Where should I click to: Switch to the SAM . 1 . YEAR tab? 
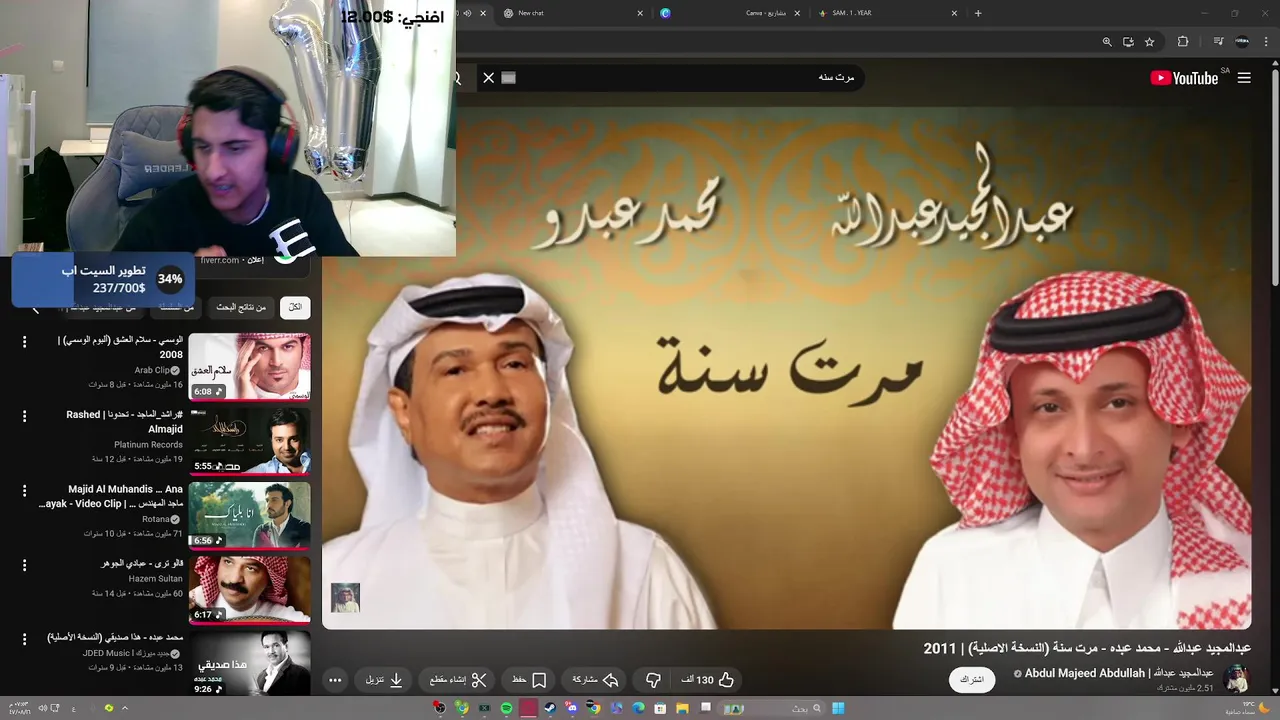pos(885,13)
